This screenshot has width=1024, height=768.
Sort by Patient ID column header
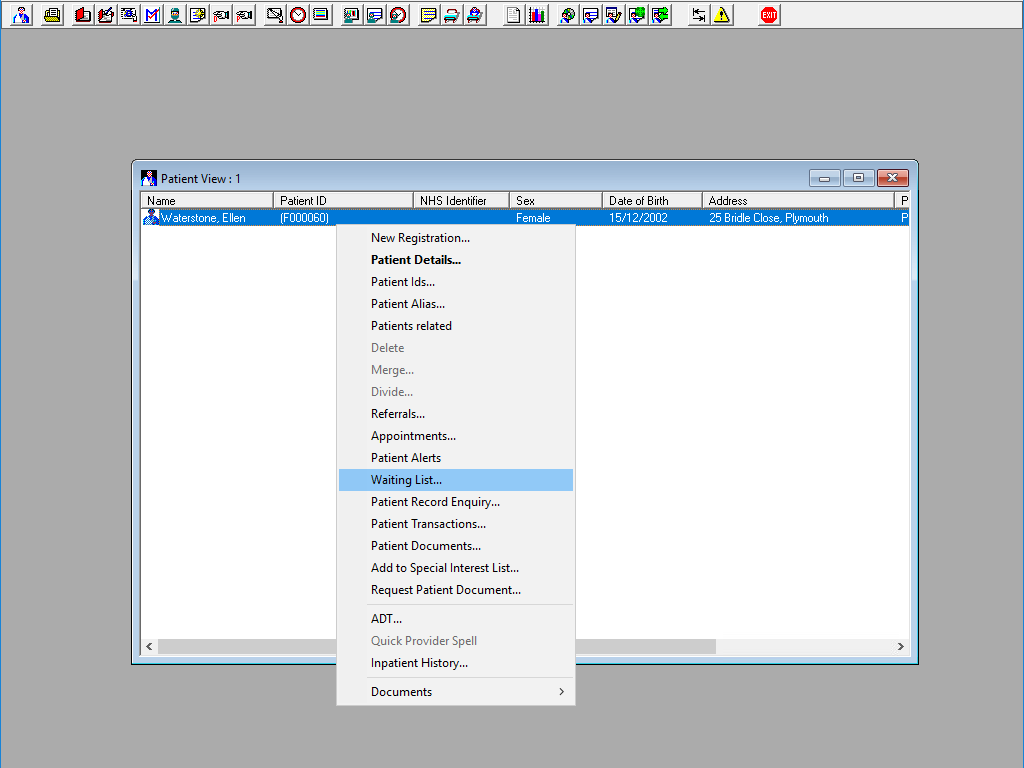pos(344,200)
